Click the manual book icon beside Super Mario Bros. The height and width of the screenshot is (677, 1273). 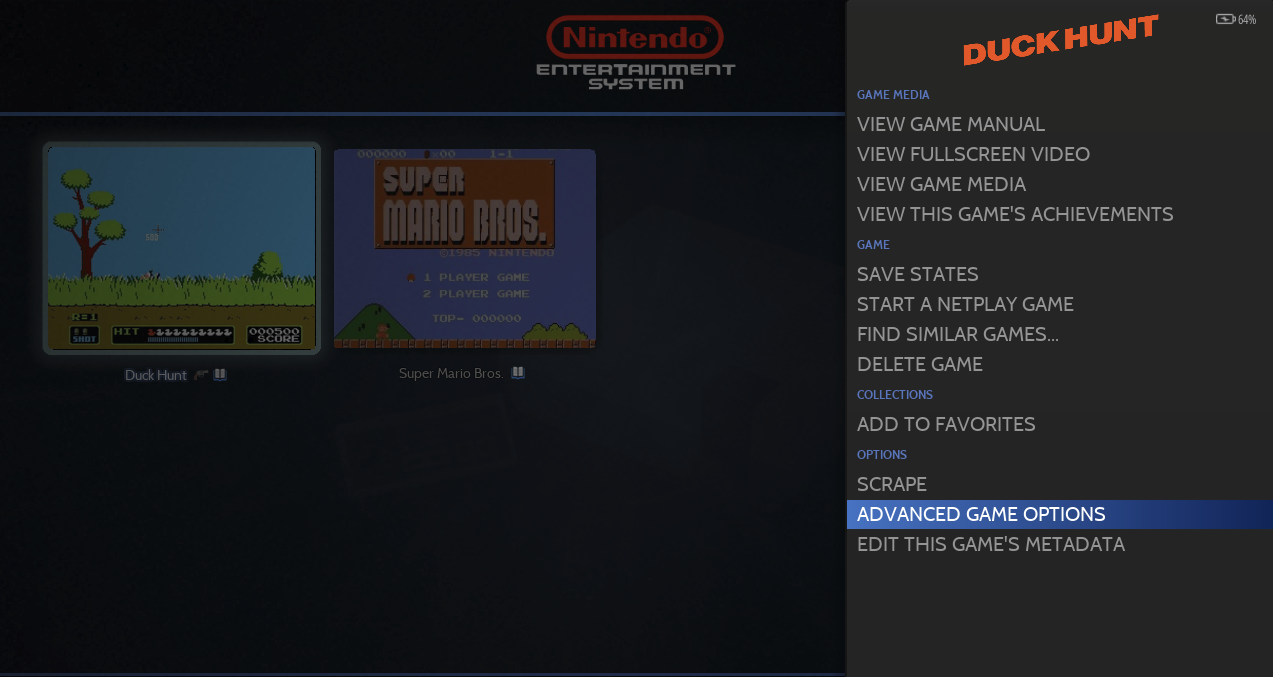click(x=518, y=373)
